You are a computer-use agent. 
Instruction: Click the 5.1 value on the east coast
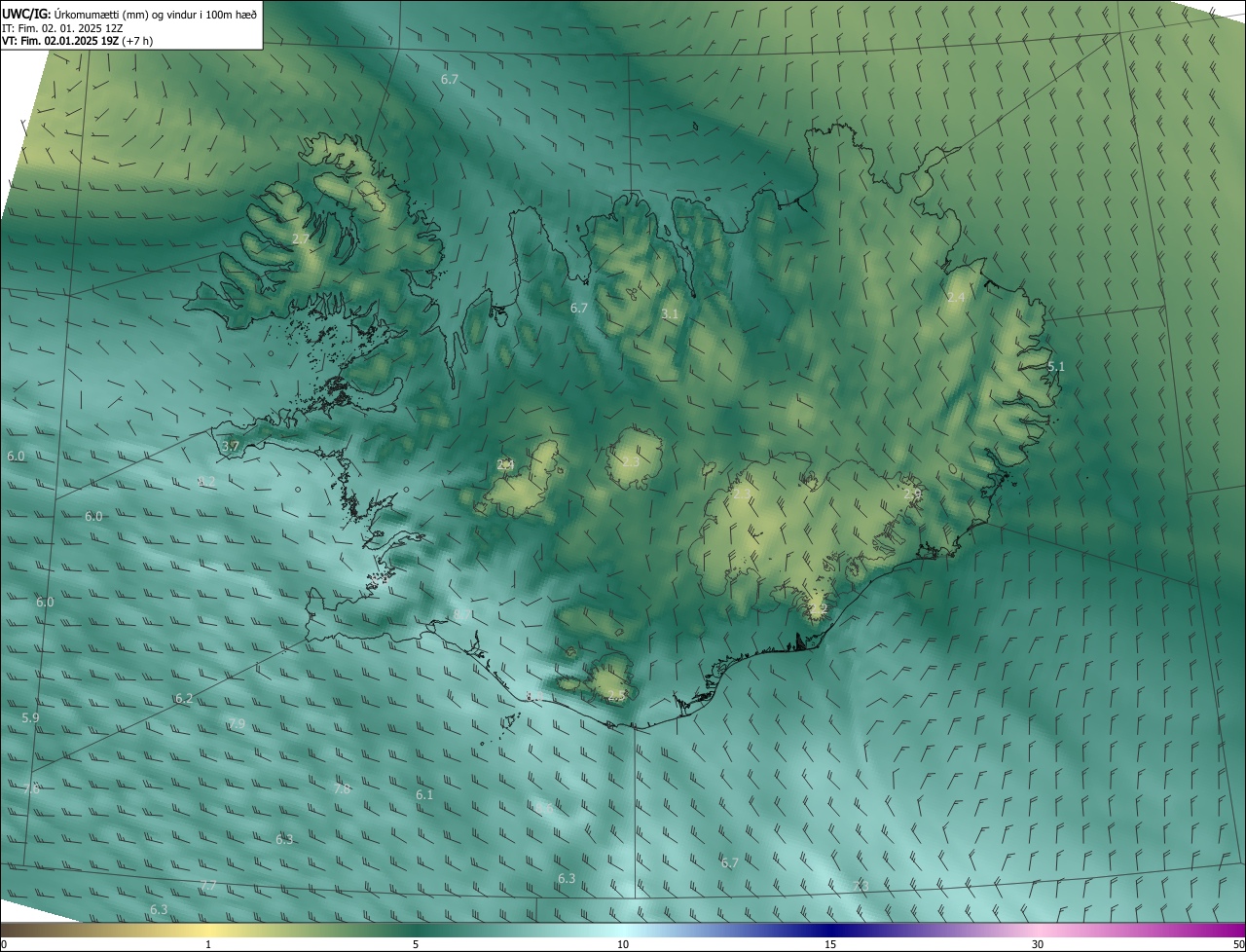pos(1056,366)
